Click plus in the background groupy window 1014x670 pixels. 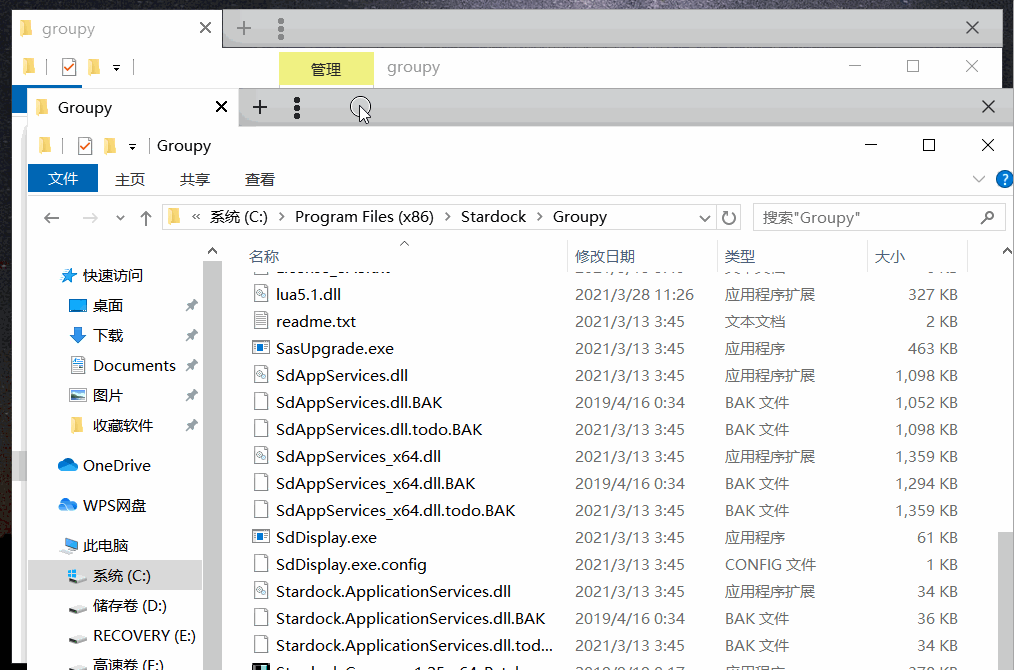(243, 28)
